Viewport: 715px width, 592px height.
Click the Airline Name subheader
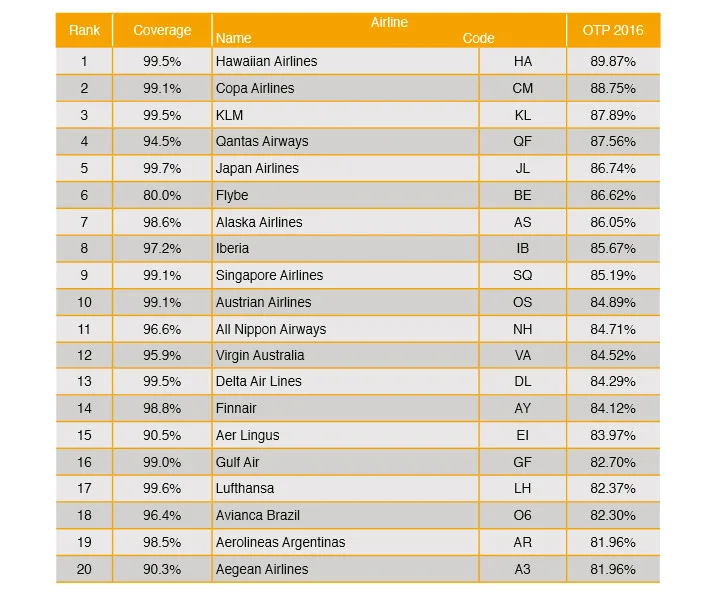tap(233, 38)
